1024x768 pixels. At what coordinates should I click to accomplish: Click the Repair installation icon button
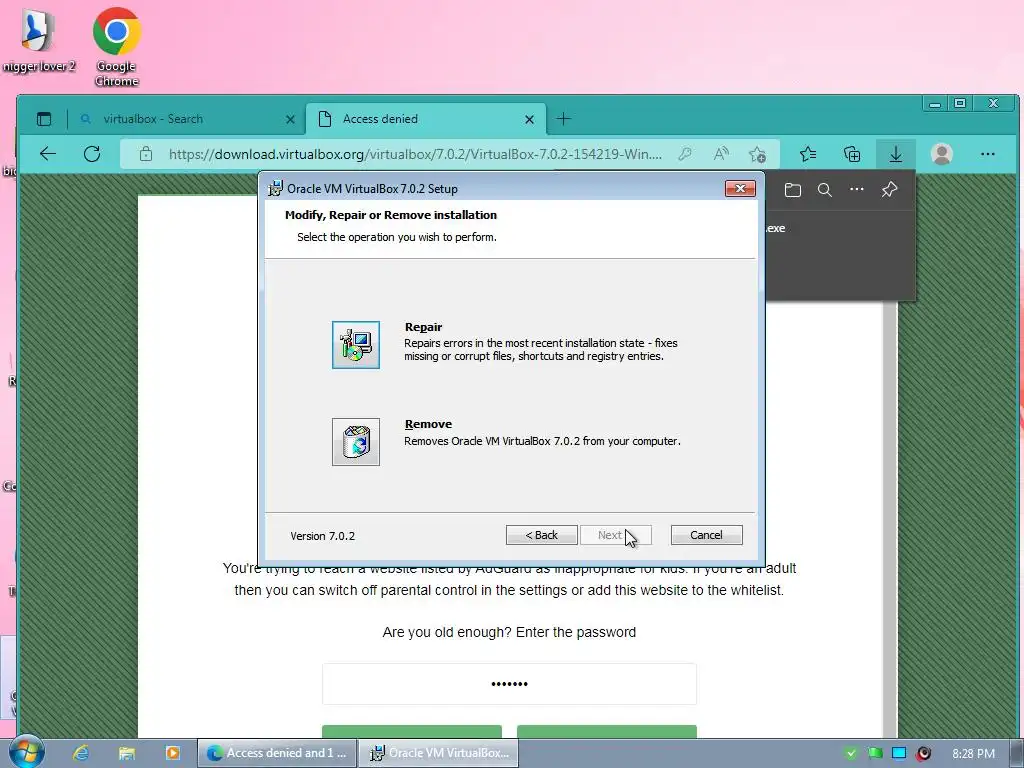tap(355, 345)
